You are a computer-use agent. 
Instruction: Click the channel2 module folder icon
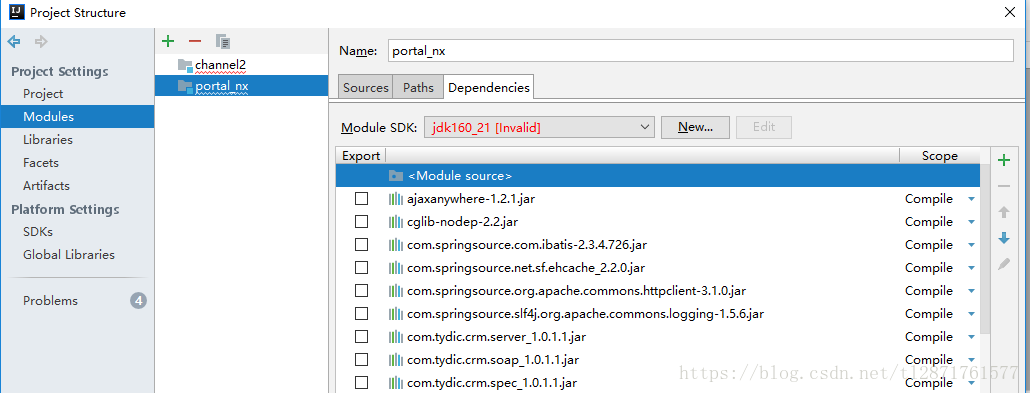point(185,65)
